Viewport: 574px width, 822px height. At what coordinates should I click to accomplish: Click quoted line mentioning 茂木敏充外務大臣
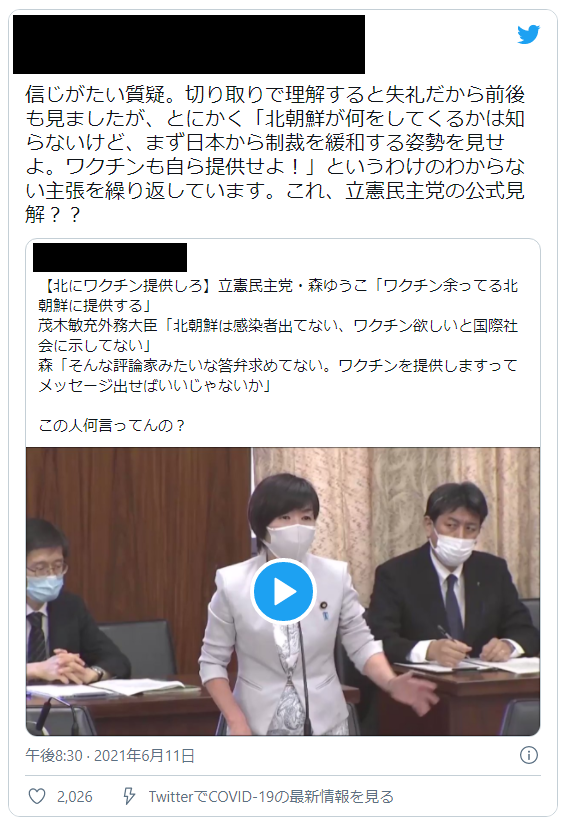pyautogui.click(x=278, y=336)
